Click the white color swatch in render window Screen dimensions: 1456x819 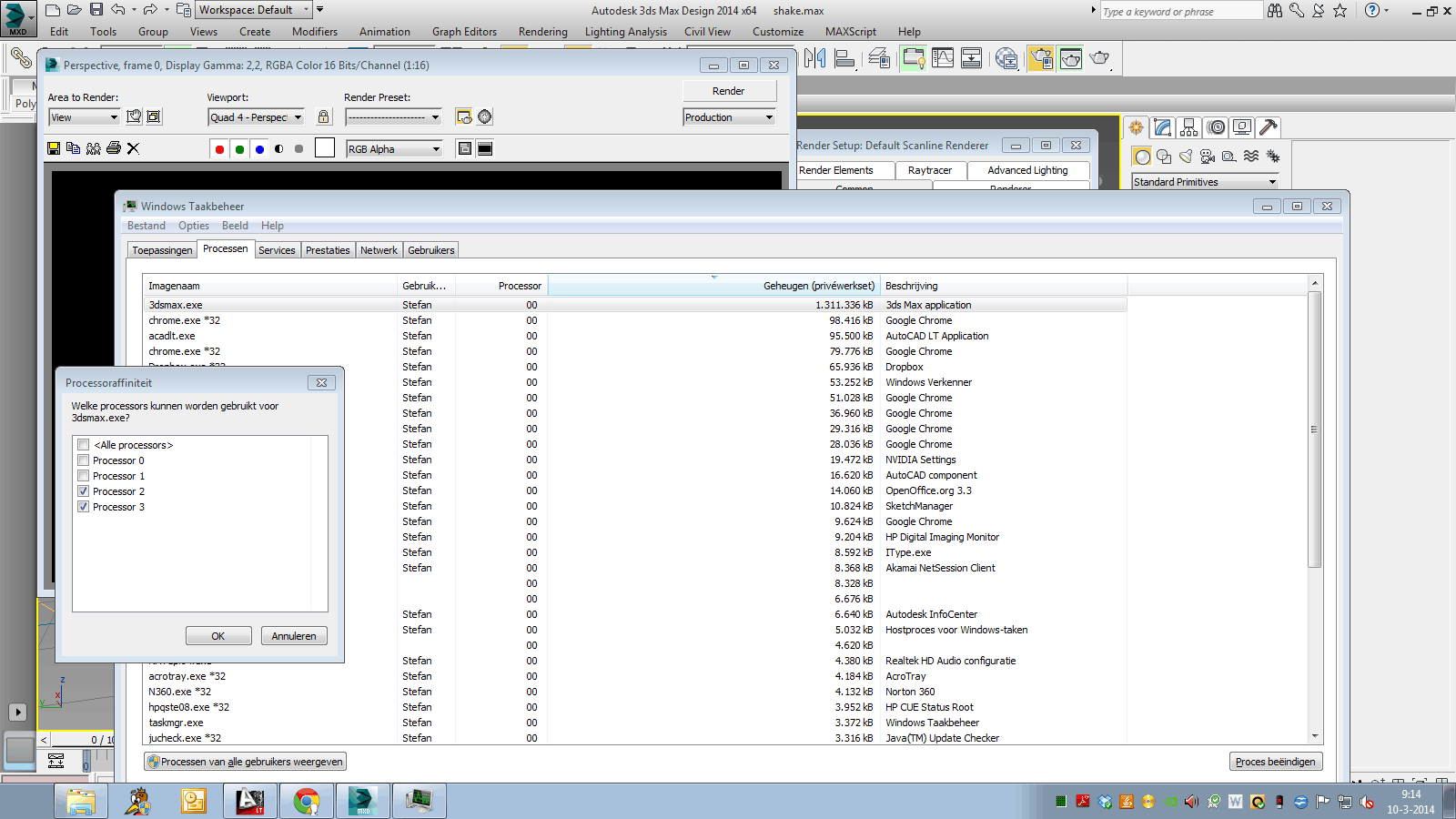click(x=325, y=148)
